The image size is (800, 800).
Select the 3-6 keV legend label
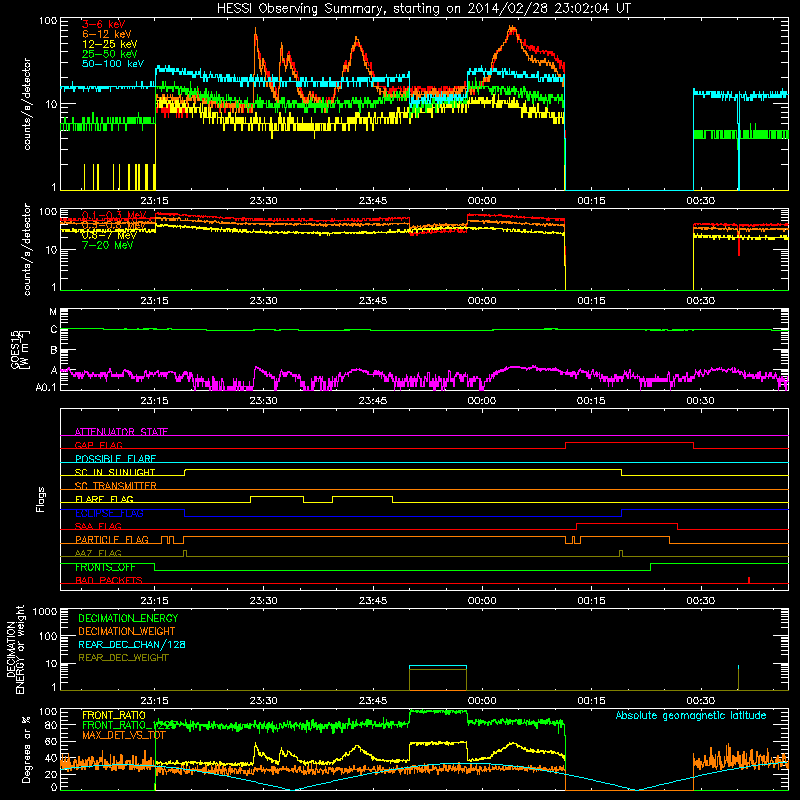[104, 24]
